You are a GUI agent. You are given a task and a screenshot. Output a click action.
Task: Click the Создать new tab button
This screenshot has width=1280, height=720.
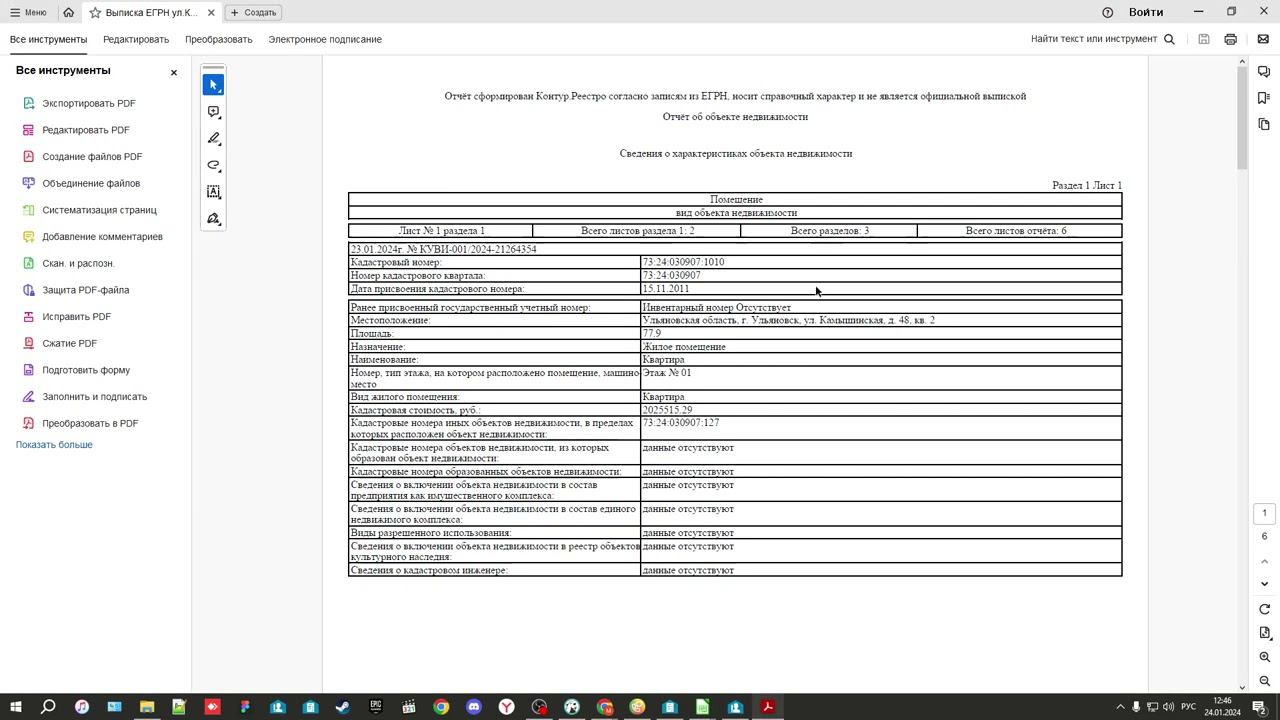coord(254,12)
